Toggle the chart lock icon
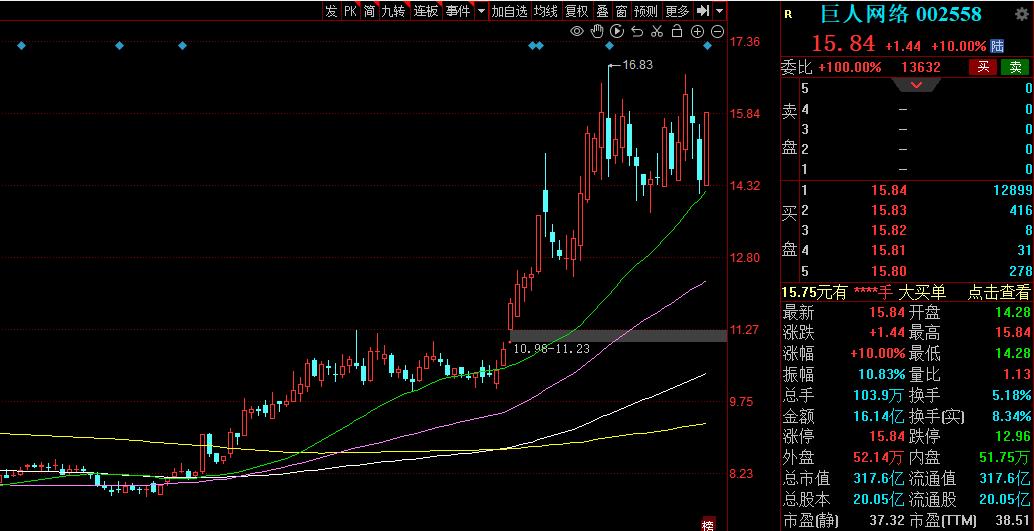Viewport: 1034px width, 531px height. click(x=677, y=31)
